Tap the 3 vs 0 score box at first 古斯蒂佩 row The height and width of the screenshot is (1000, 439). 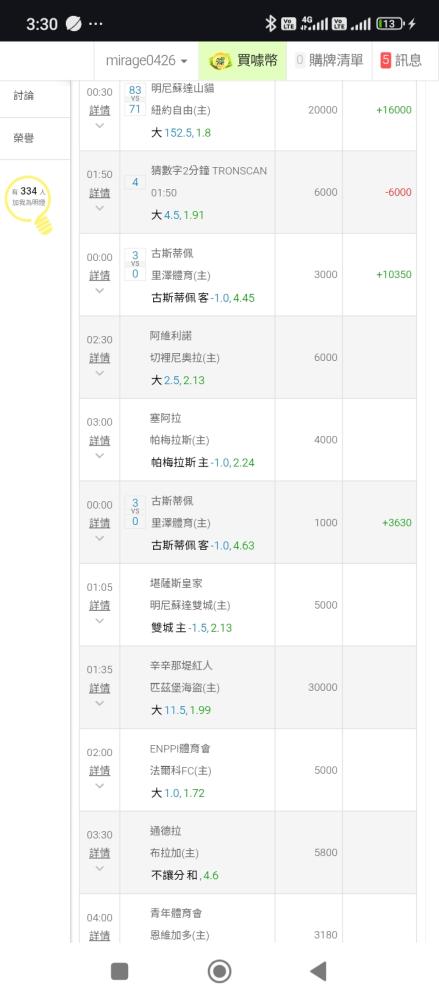pyautogui.click(x=135, y=265)
